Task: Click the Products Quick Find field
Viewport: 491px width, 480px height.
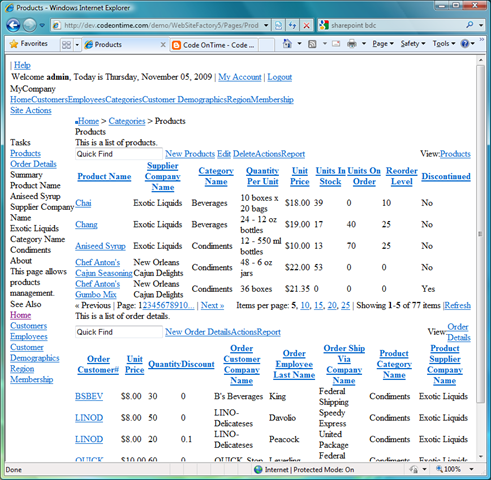Action: coord(119,154)
